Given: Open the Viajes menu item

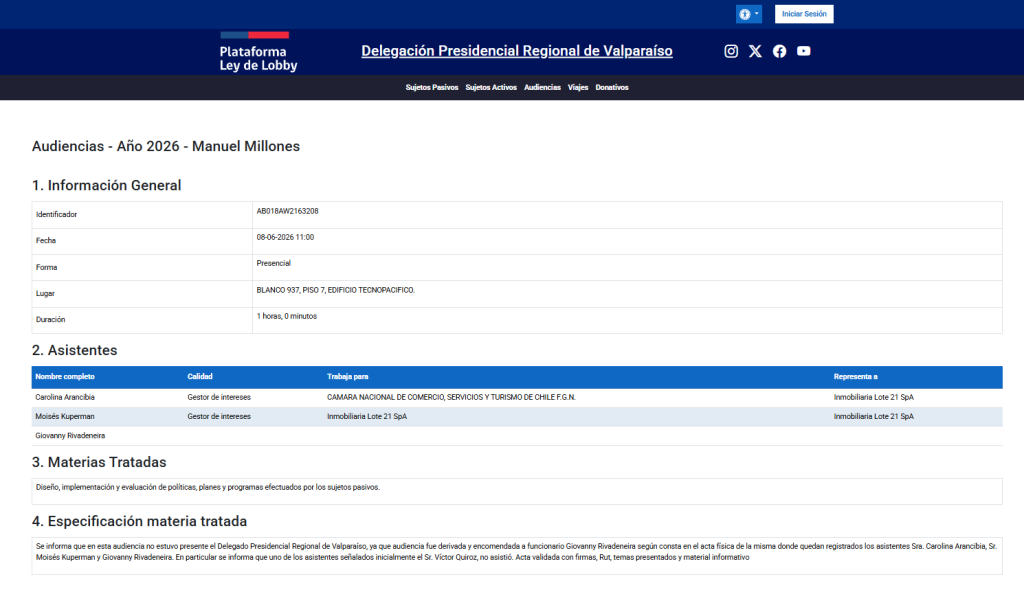Looking at the screenshot, I should (x=578, y=88).
